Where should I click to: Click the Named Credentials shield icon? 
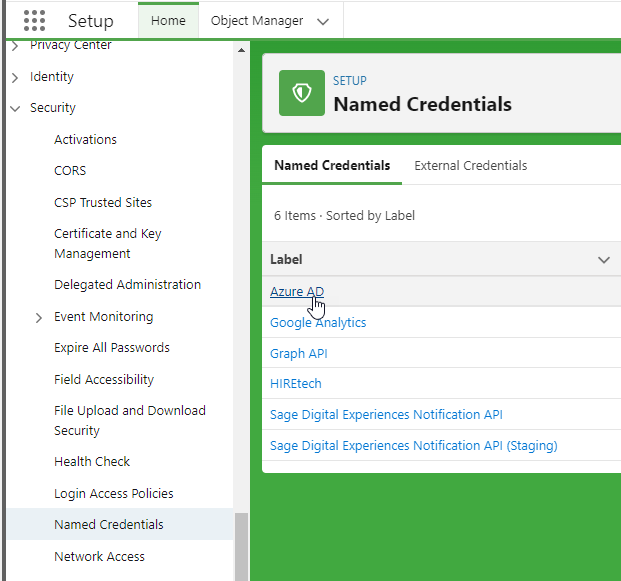point(301,93)
